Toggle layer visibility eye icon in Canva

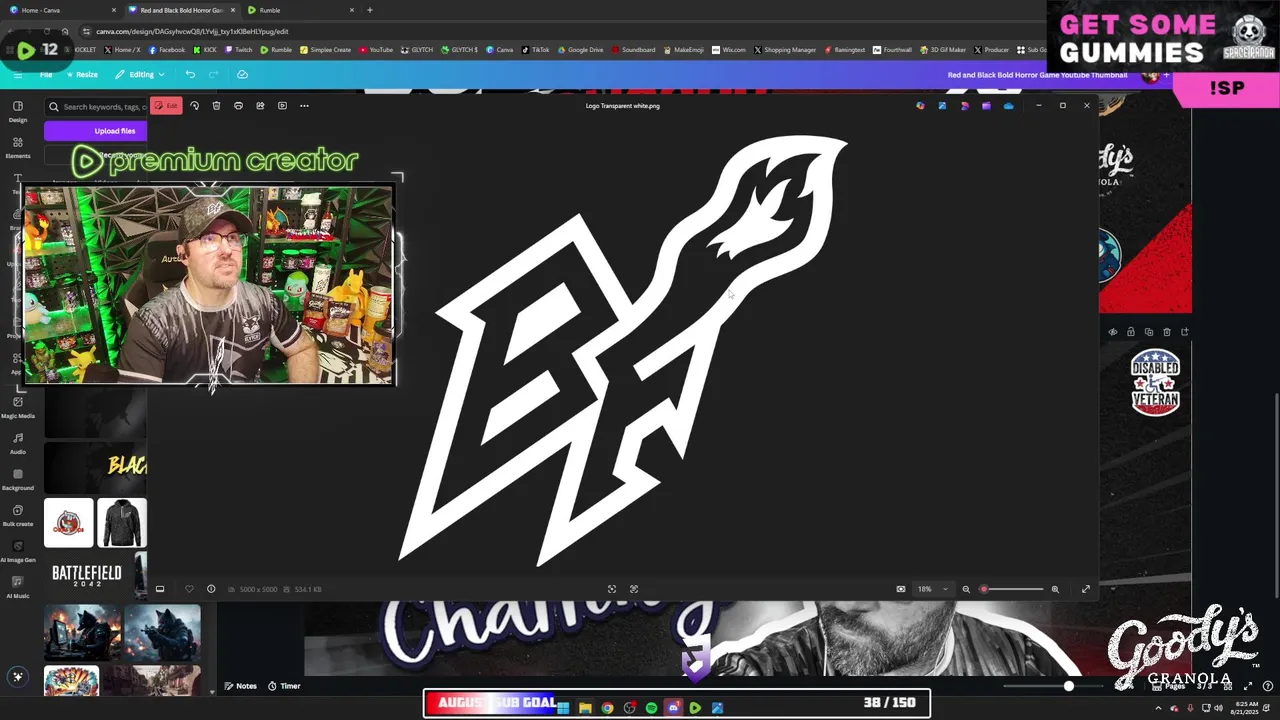pos(1113,332)
